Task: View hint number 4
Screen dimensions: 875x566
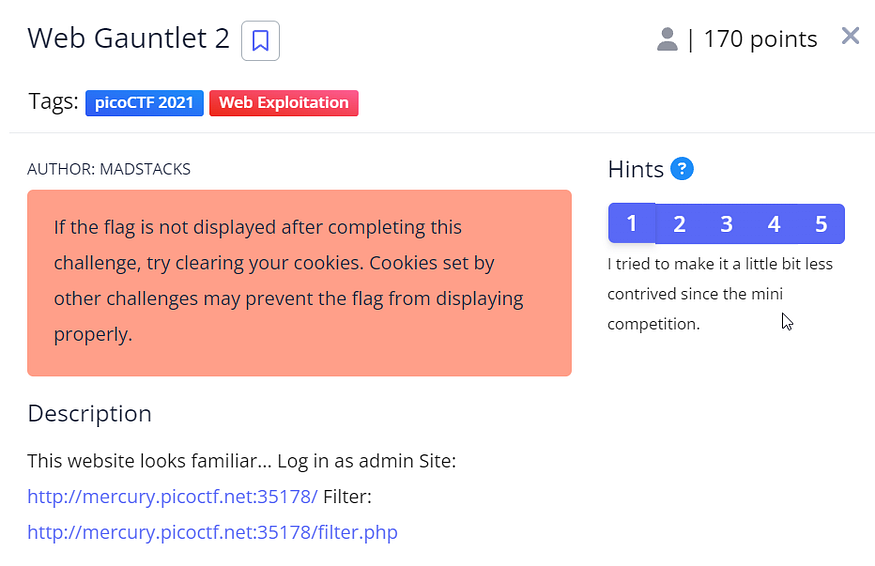Action: tap(774, 224)
